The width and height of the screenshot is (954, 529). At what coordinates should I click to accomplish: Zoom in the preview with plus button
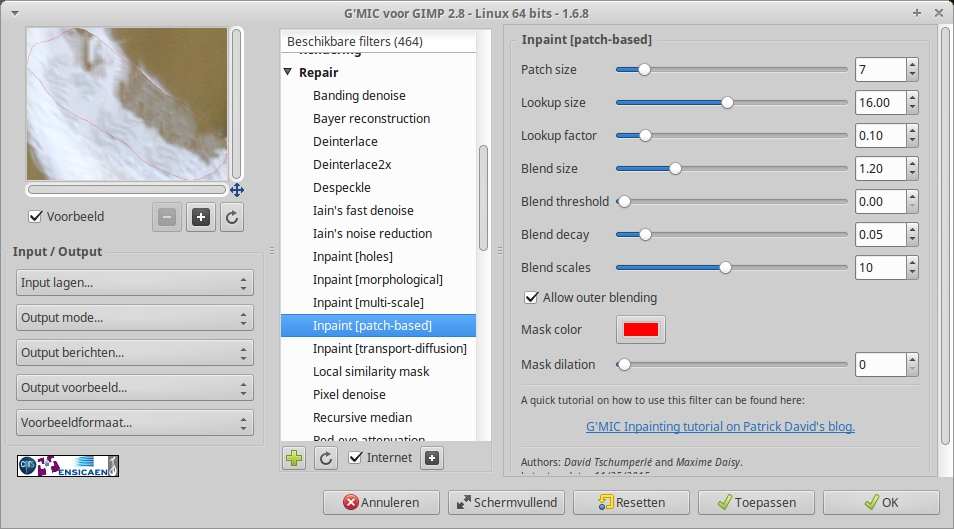(201, 217)
